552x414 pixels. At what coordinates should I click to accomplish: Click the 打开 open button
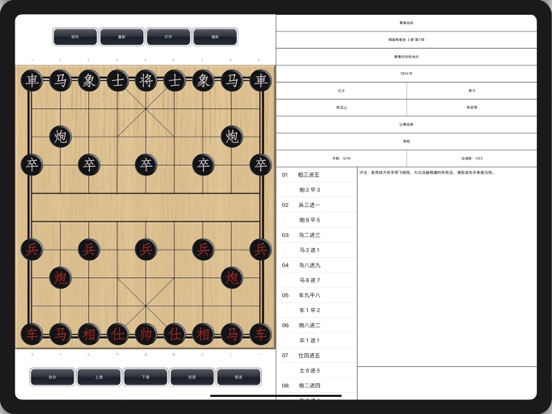169,37
